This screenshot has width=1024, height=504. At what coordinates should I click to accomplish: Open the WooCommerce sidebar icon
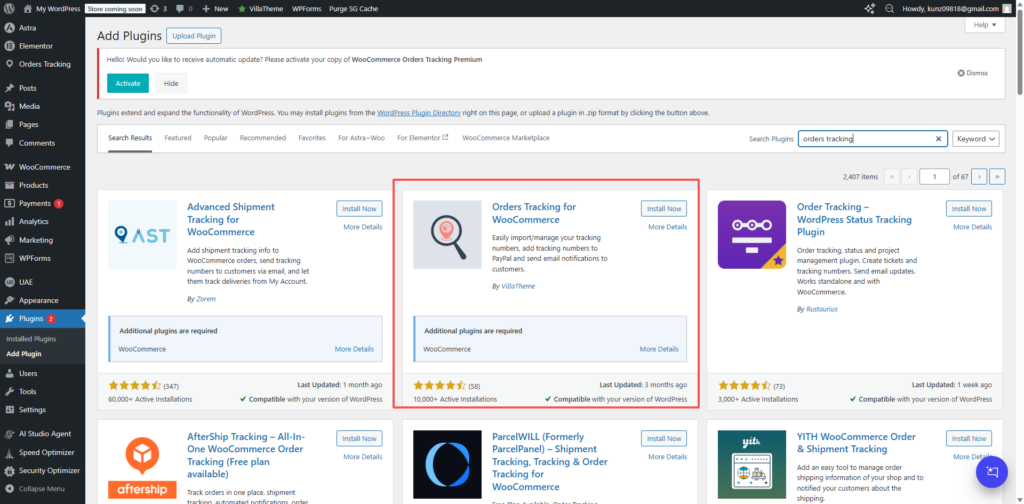[x=9, y=167]
